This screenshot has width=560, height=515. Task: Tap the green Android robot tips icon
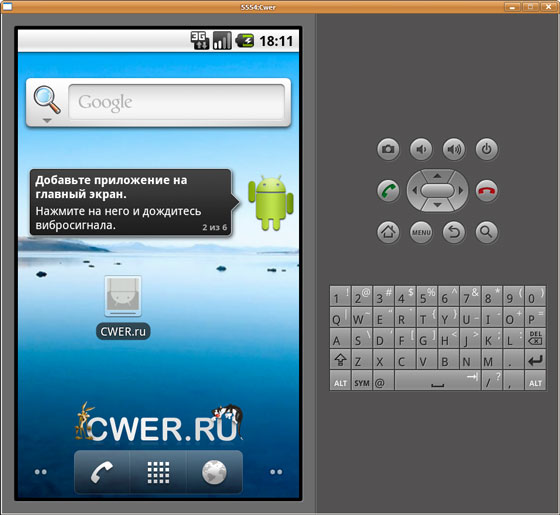pyautogui.click(x=271, y=202)
